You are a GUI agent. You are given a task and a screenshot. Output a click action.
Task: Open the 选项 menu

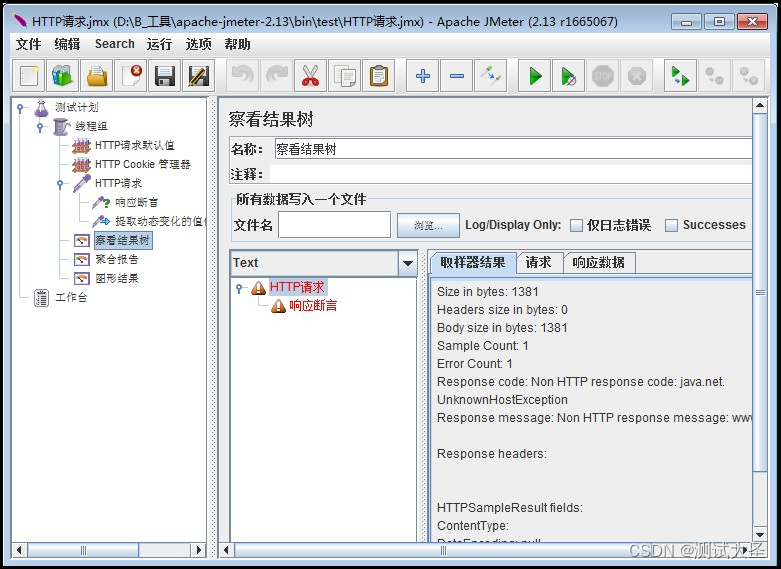(x=198, y=44)
